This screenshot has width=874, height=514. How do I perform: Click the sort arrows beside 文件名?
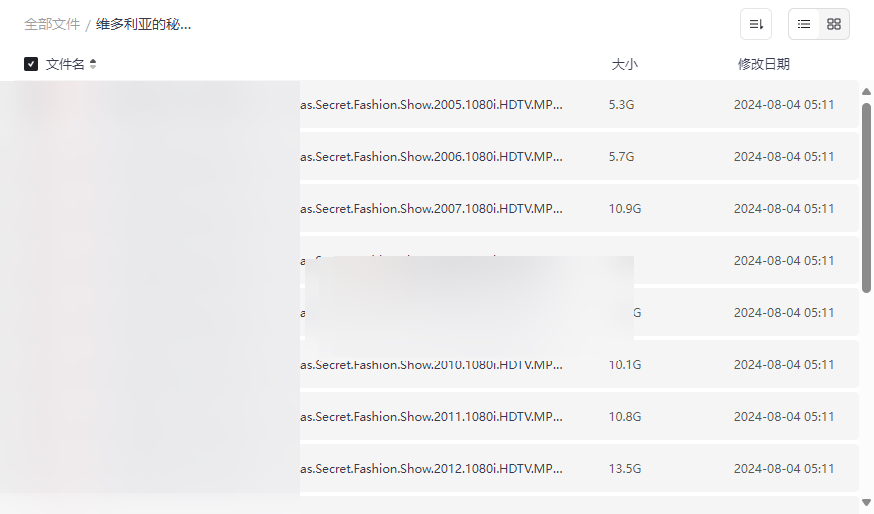pos(93,64)
